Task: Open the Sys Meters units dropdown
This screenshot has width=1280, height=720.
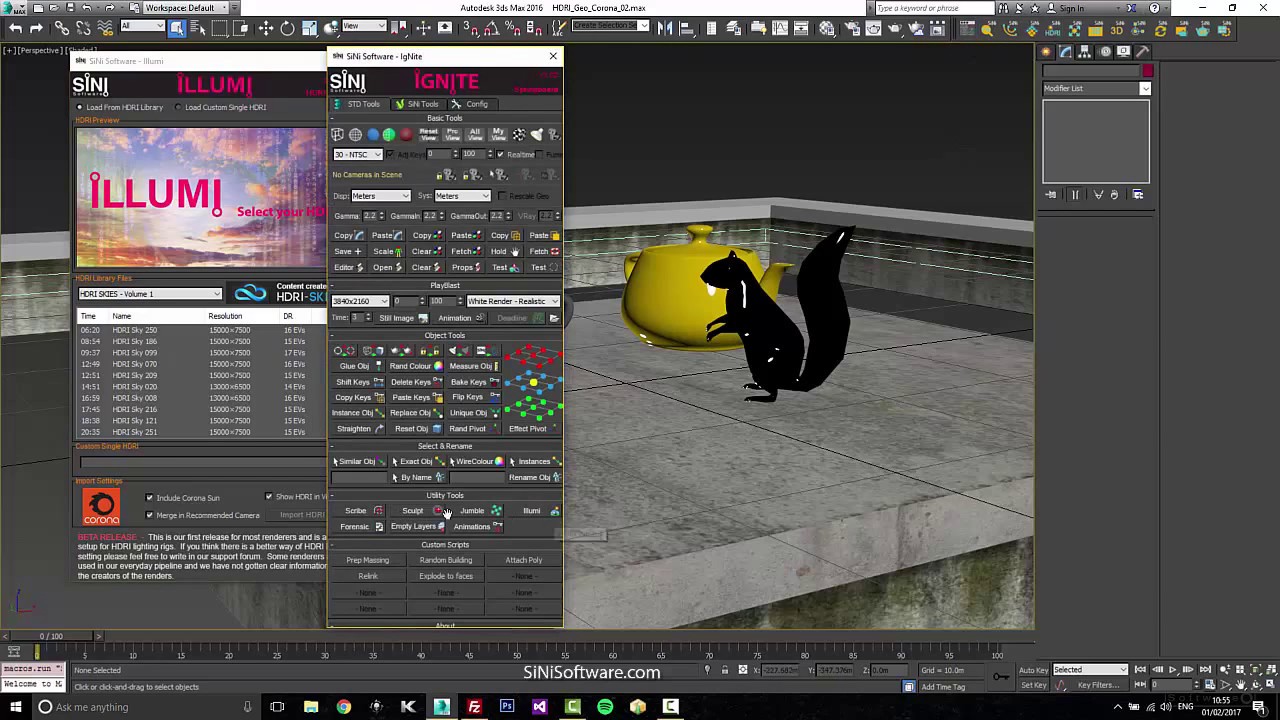Action: [461, 196]
